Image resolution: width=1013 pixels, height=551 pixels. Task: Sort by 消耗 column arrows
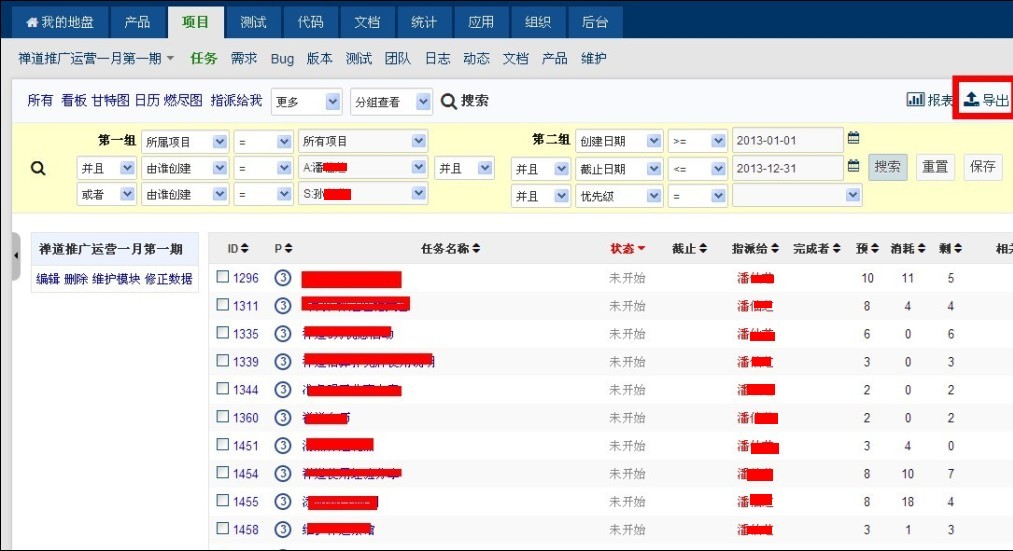coord(922,249)
